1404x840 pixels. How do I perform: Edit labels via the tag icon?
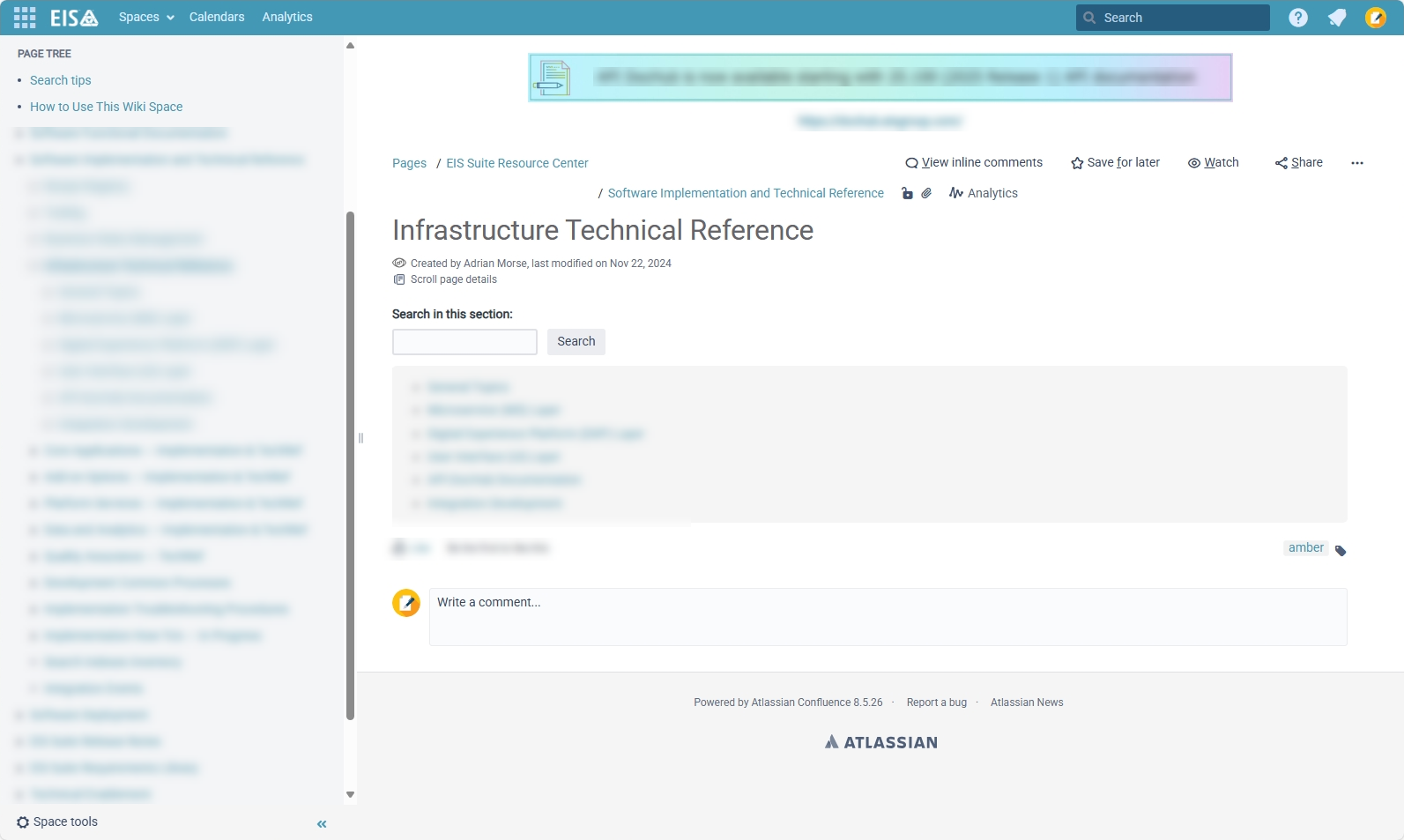click(1341, 551)
